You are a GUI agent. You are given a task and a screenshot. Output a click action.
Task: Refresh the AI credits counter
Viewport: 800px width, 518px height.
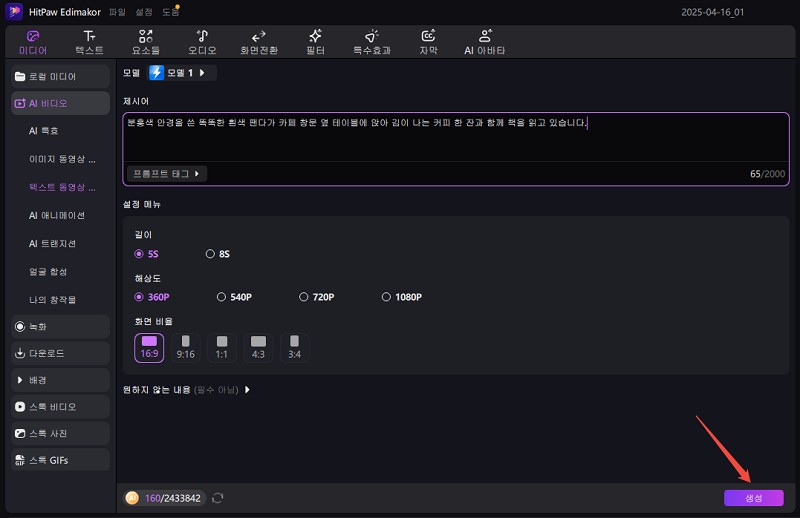218,498
